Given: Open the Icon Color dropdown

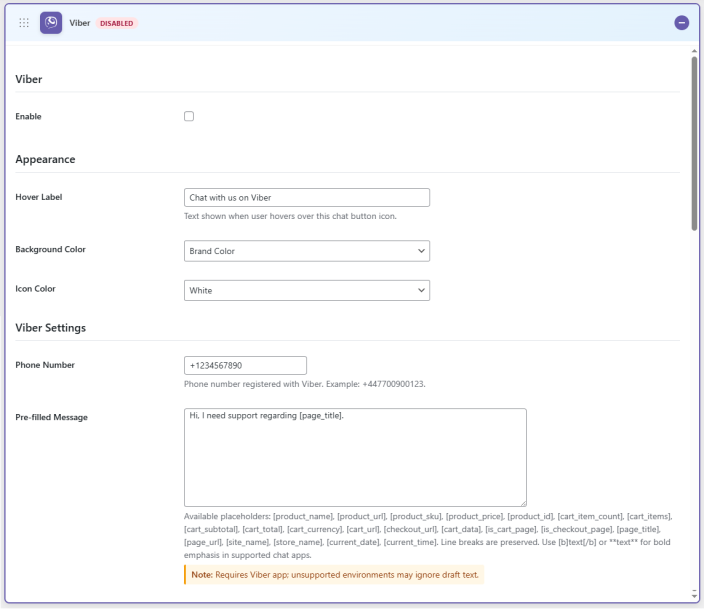Looking at the screenshot, I should tap(307, 291).
